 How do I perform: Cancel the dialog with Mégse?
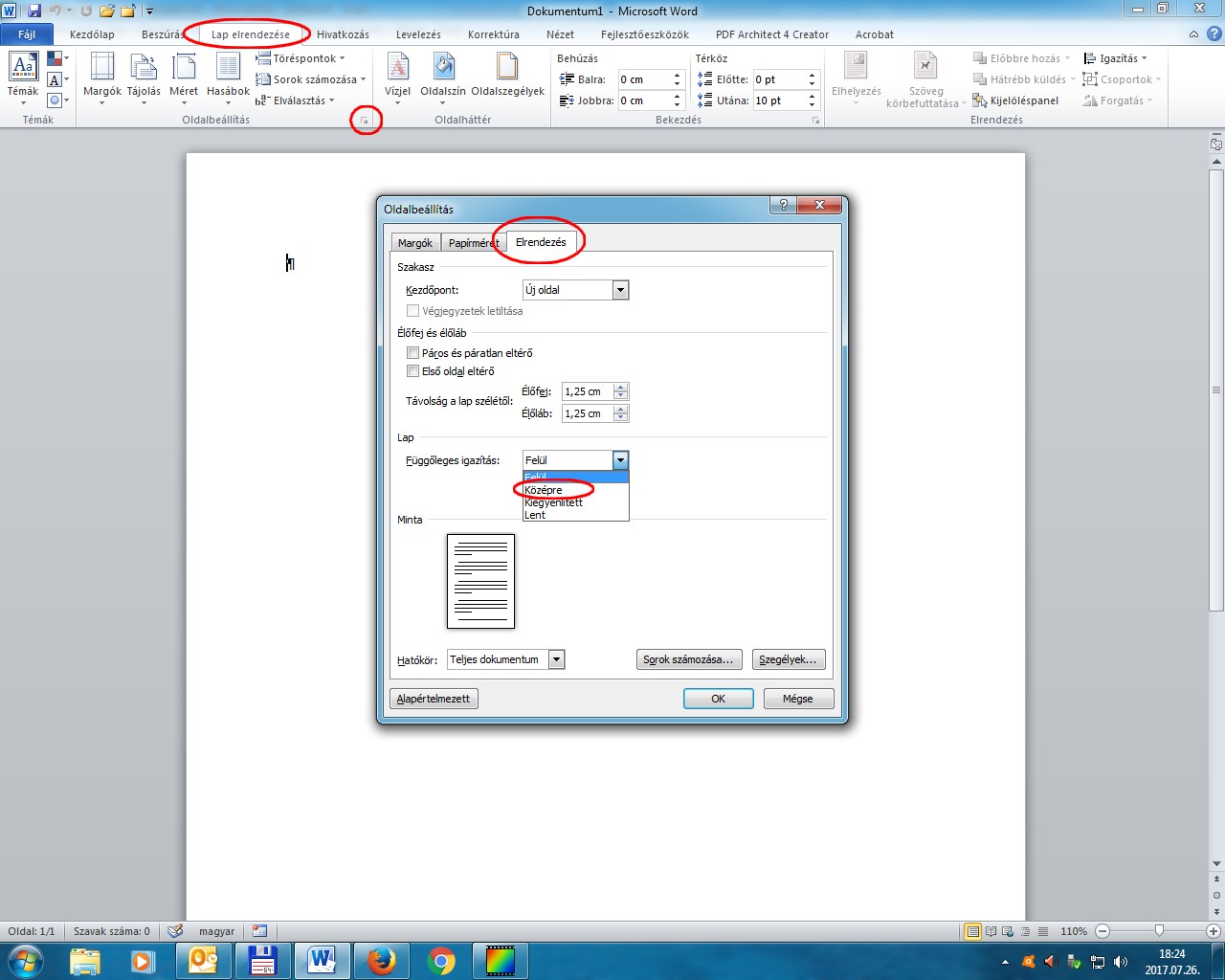click(798, 699)
